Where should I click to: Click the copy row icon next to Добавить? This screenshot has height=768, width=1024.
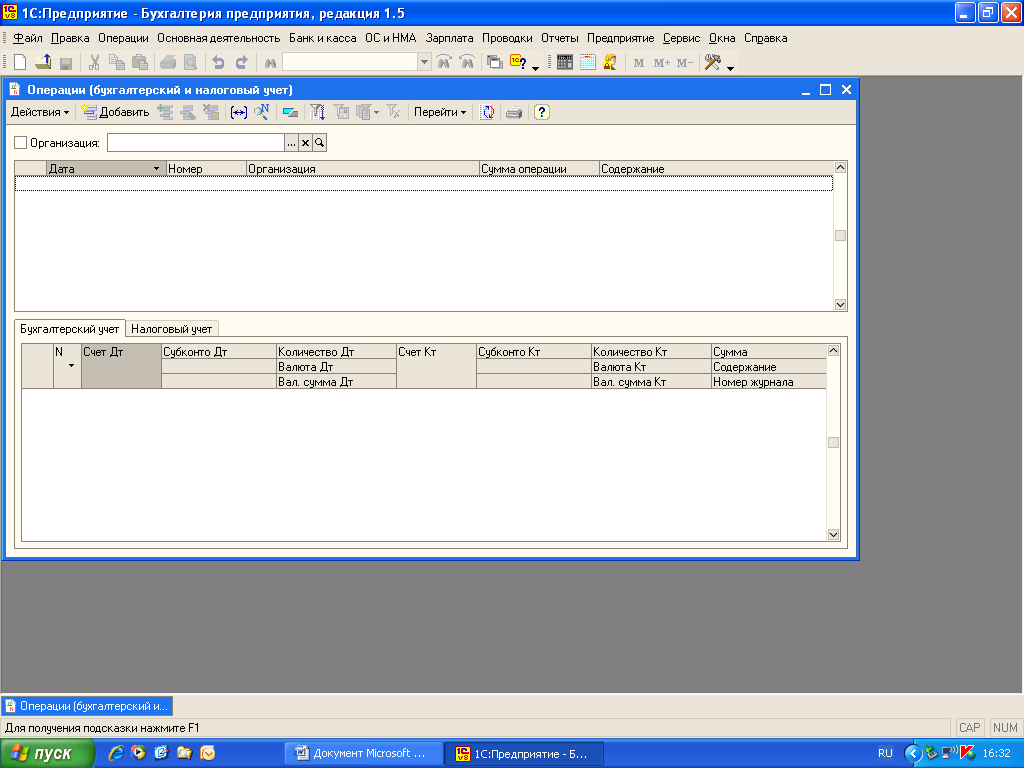pos(165,112)
